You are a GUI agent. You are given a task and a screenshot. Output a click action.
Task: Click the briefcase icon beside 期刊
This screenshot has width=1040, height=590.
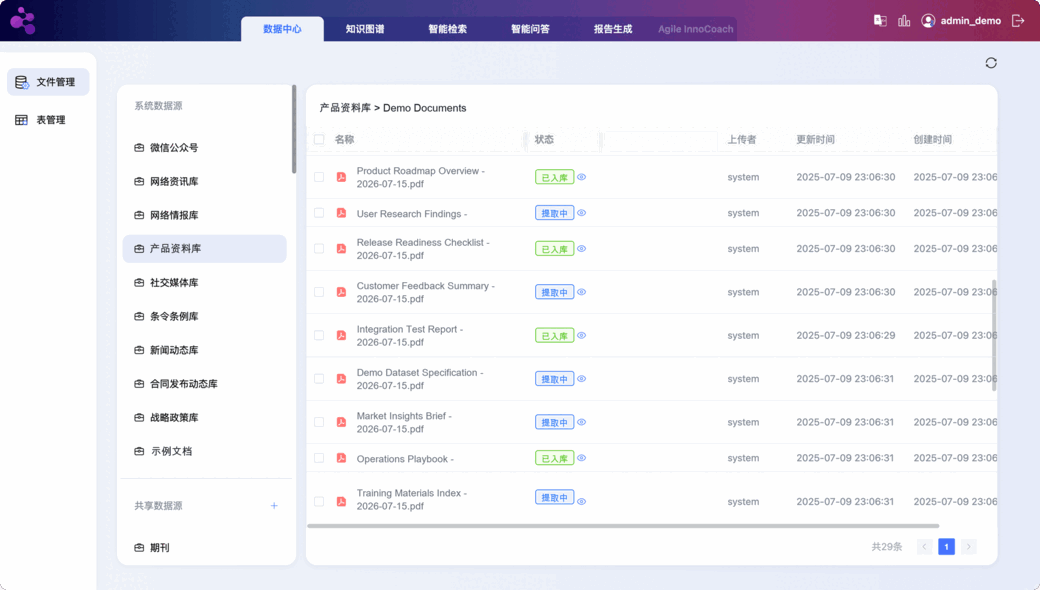point(139,548)
